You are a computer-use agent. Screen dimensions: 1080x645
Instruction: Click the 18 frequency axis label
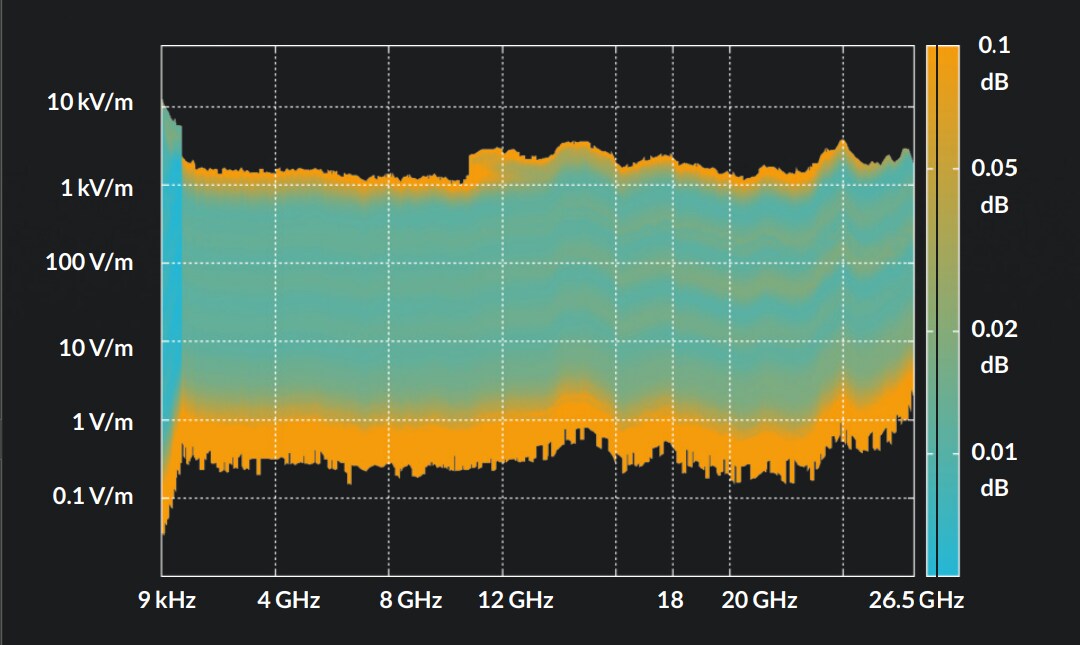(x=670, y=601)
